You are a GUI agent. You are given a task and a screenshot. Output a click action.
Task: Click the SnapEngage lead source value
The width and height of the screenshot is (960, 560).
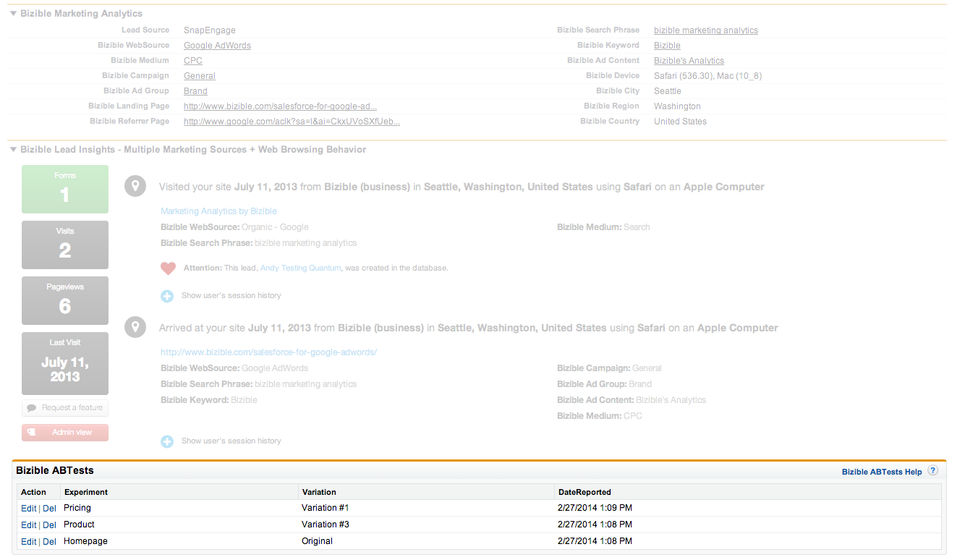click(209, 30)
